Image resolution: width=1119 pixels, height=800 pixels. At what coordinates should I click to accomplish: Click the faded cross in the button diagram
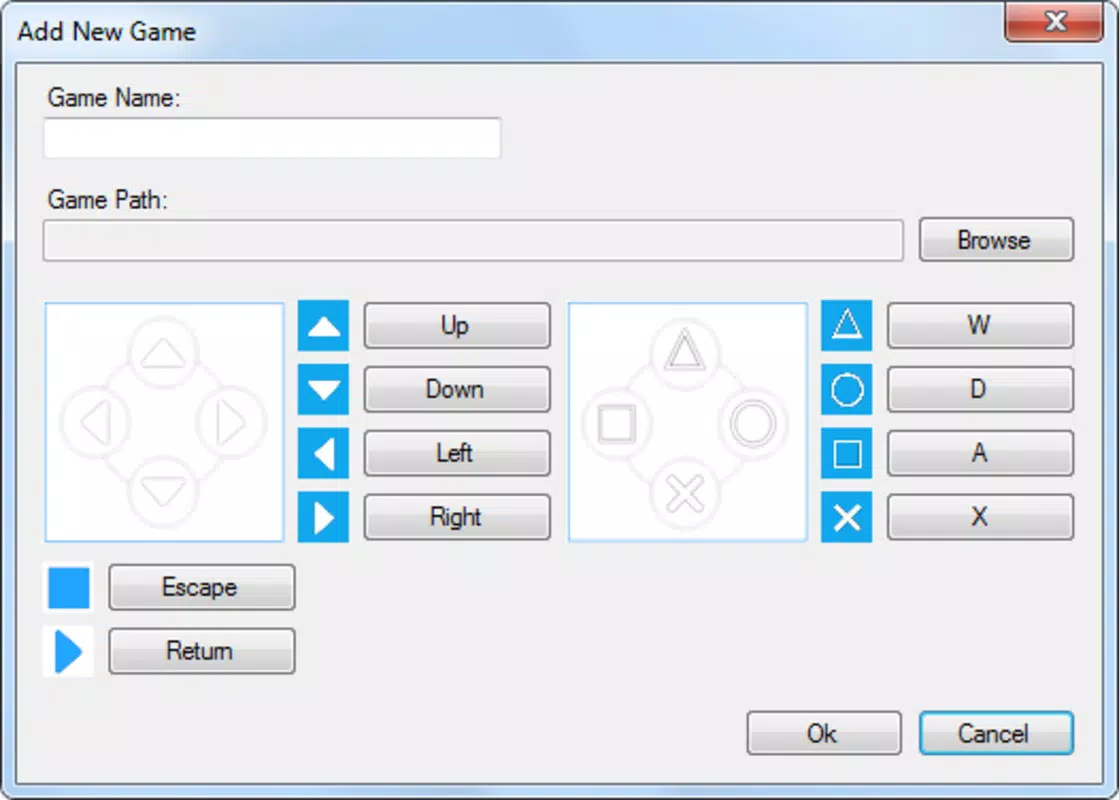pos(685,493)
